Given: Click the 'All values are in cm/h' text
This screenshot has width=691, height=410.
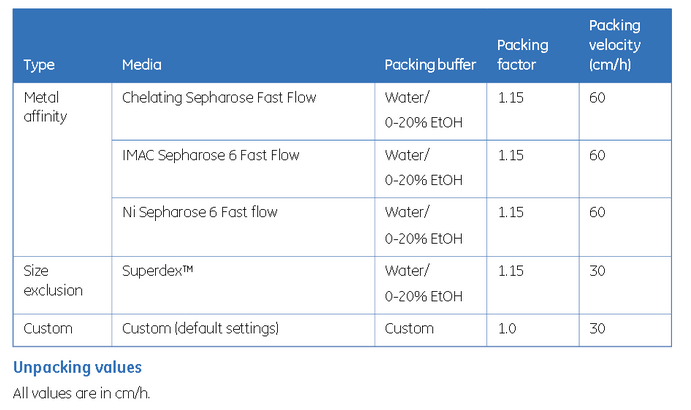Looking at the screenshot, I should tap(80, 392).
